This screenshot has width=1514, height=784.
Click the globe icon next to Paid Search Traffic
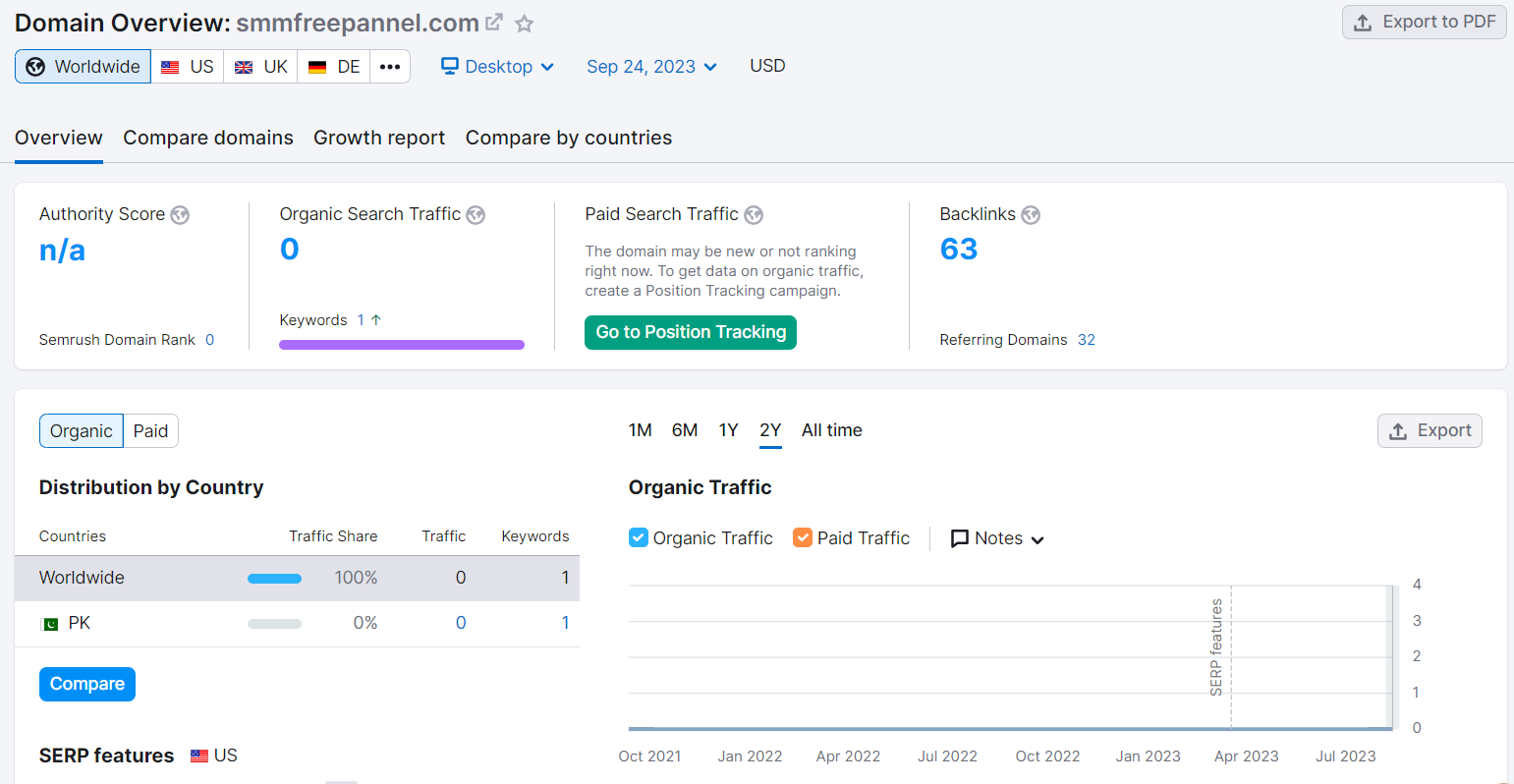click(754, 215)
